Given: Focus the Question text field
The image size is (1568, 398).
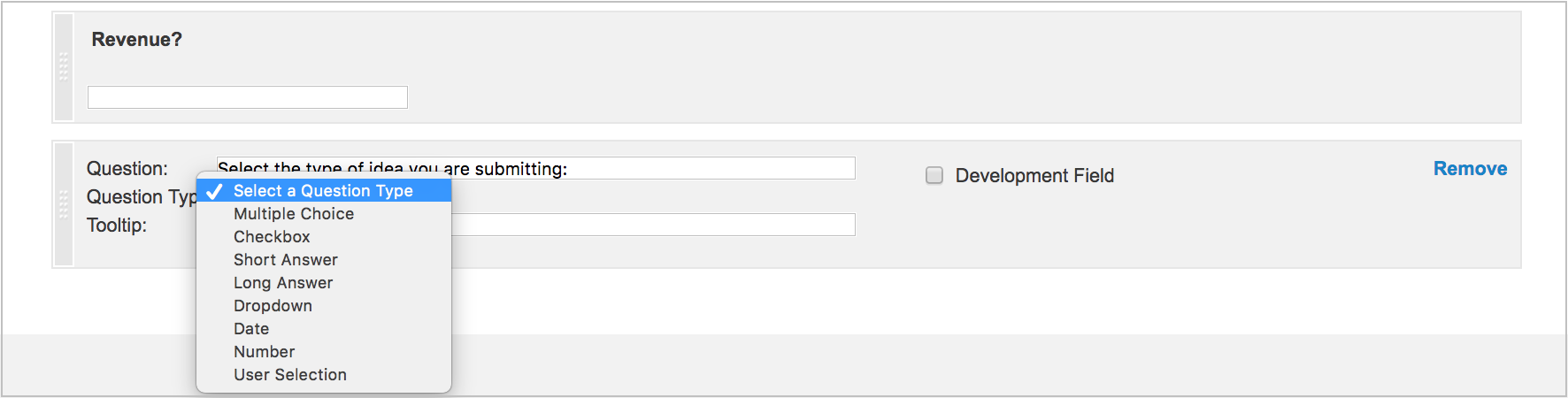Looking at the screenshot, I should point(536,168).
